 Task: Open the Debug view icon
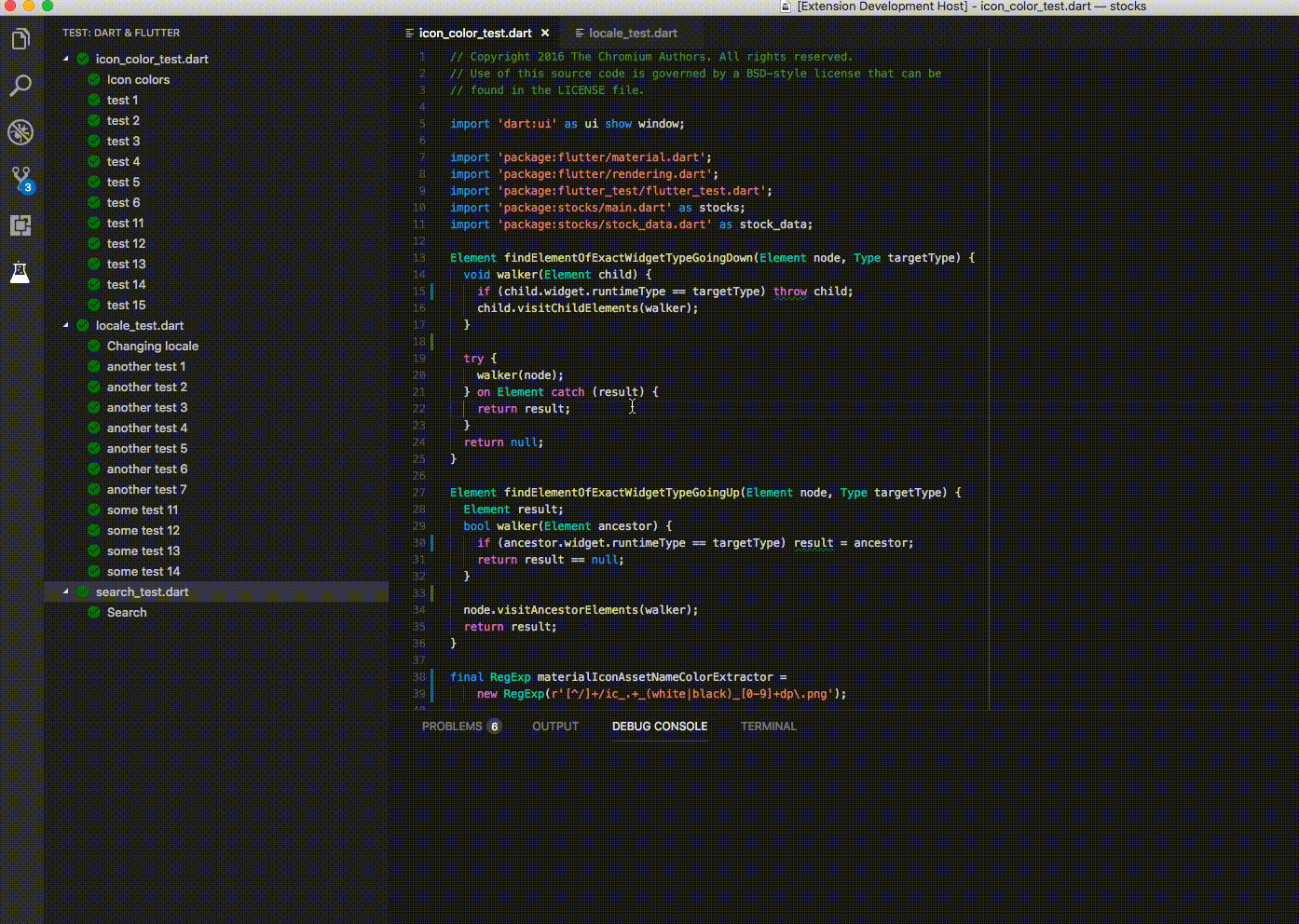tap(21, 132)
